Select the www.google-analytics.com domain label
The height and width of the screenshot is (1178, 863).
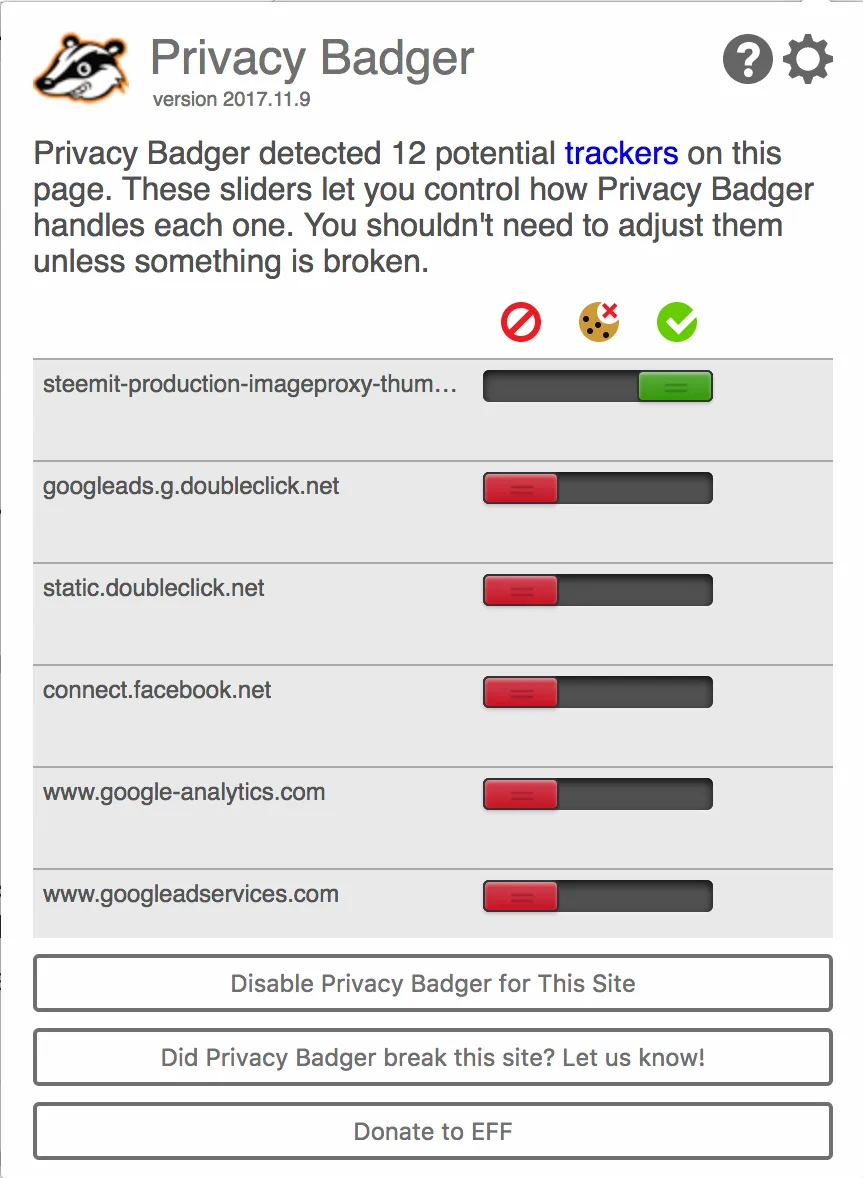point(184,793)
